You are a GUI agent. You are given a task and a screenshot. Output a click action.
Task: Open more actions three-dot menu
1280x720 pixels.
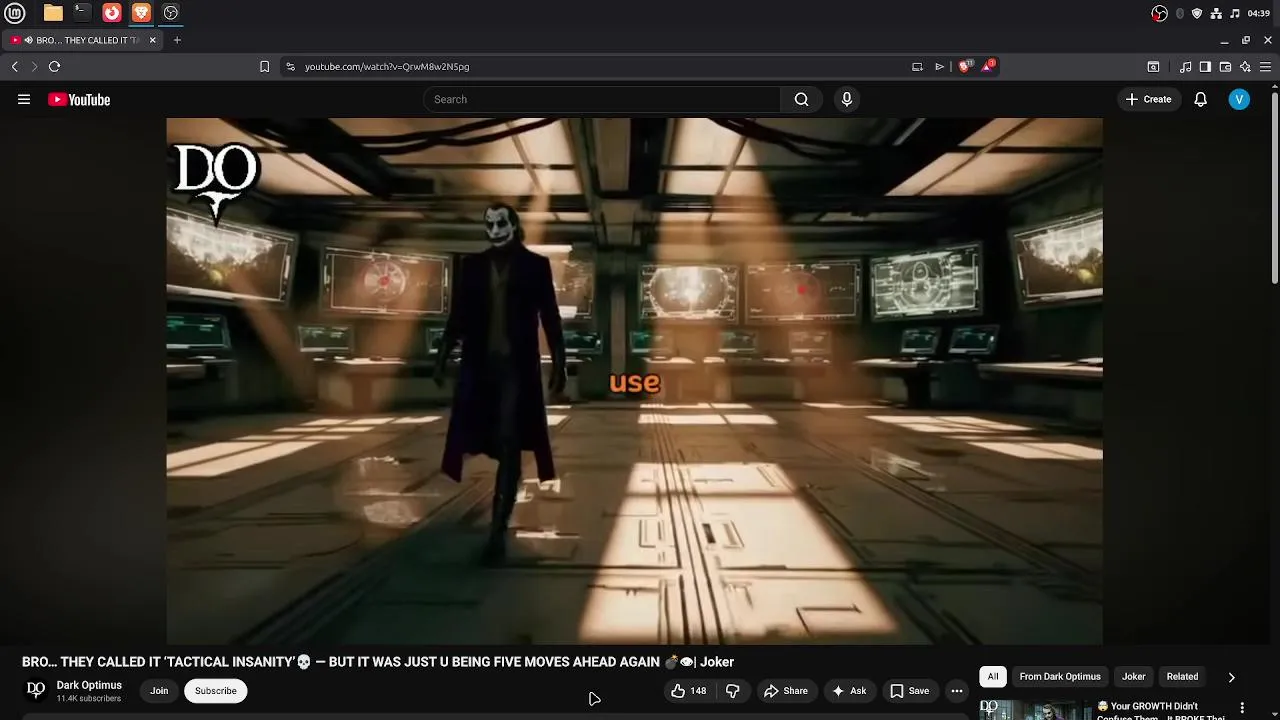[957, 691]
